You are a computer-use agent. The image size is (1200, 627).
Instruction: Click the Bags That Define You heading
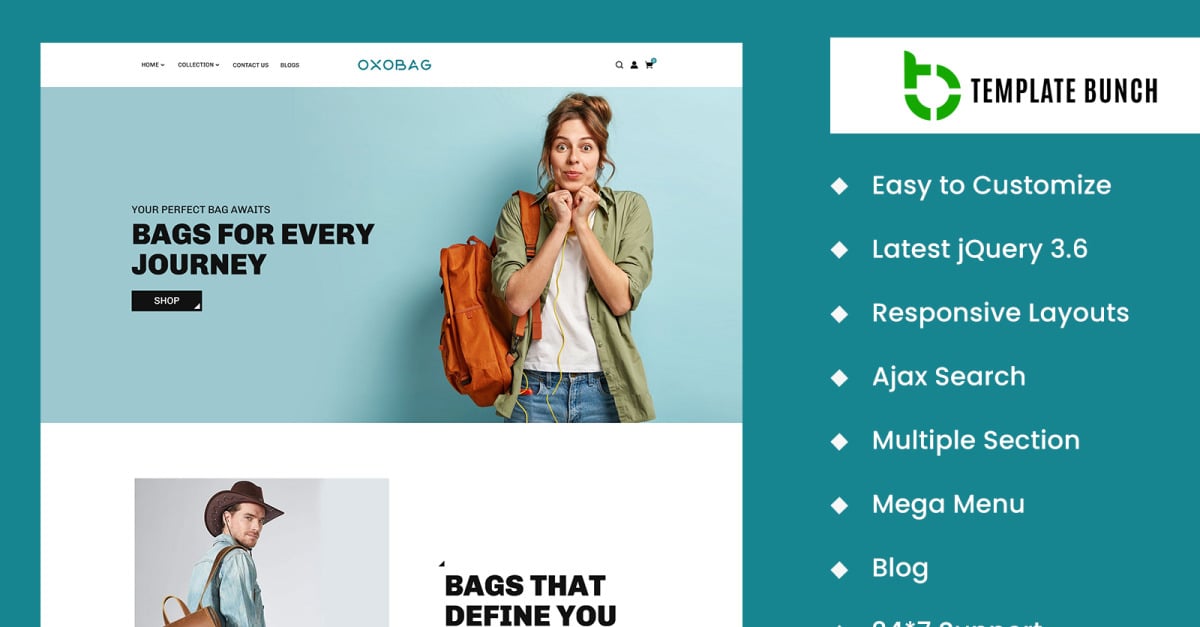(x=530, y=599)
